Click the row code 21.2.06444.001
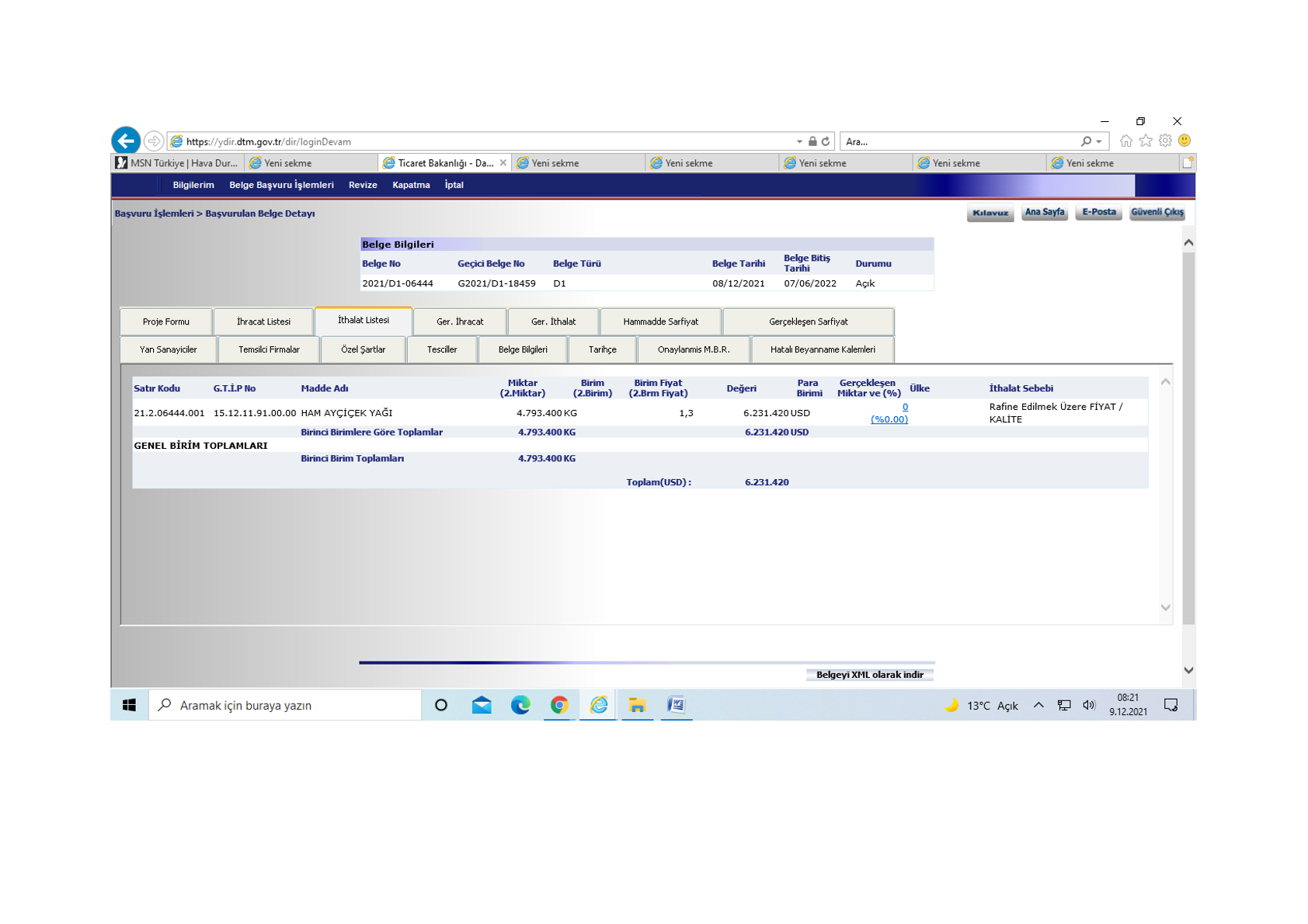 pos(169,413)
